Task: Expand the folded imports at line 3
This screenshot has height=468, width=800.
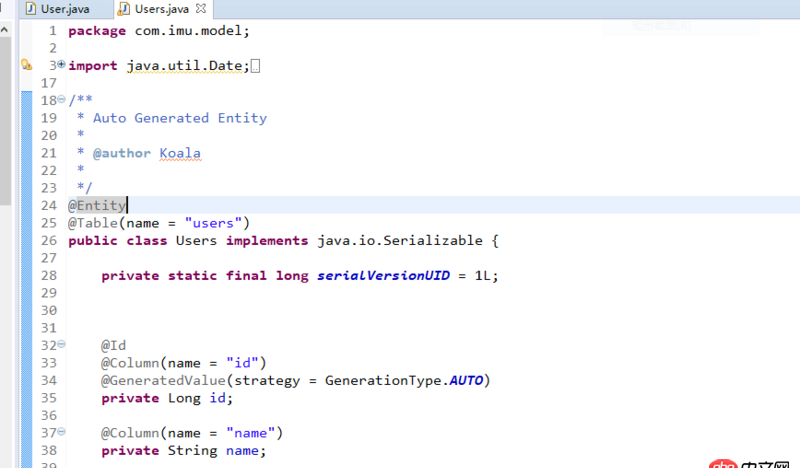Action: click(x=61, y=64)
